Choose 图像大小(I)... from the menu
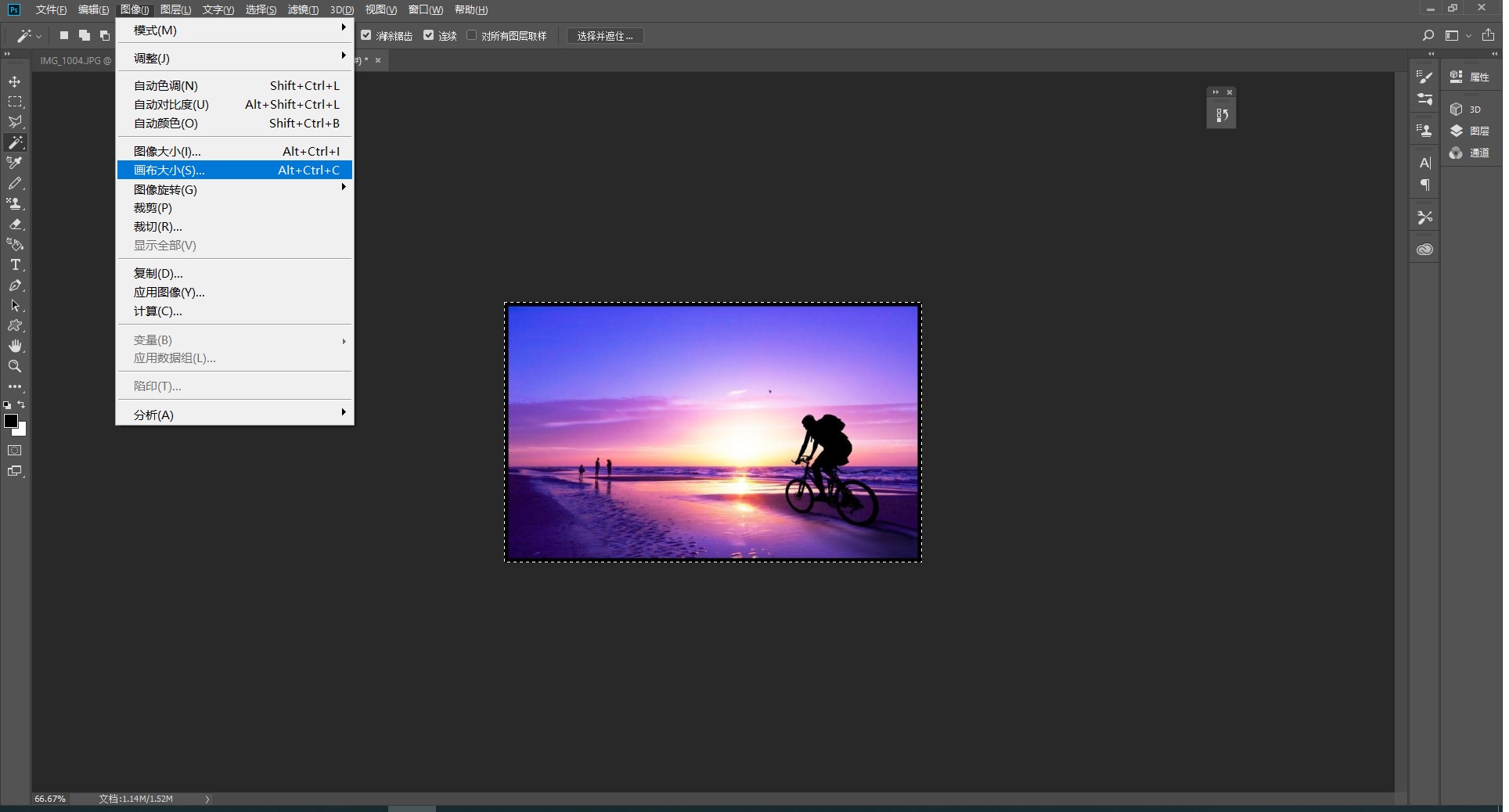This screenshot has width=1509, height=812. pos(235,151)
